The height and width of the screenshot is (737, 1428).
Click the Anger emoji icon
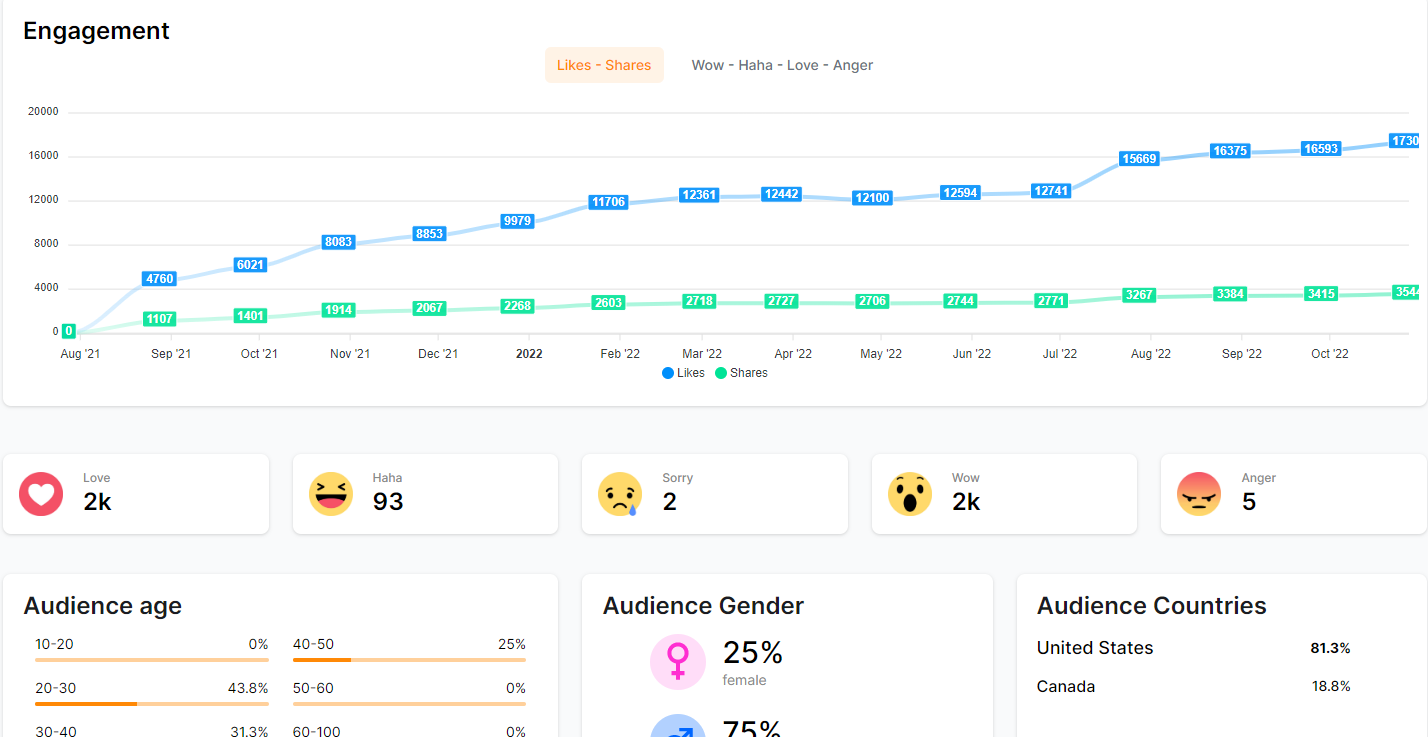pyautogui.click(x=1199, y=494)
